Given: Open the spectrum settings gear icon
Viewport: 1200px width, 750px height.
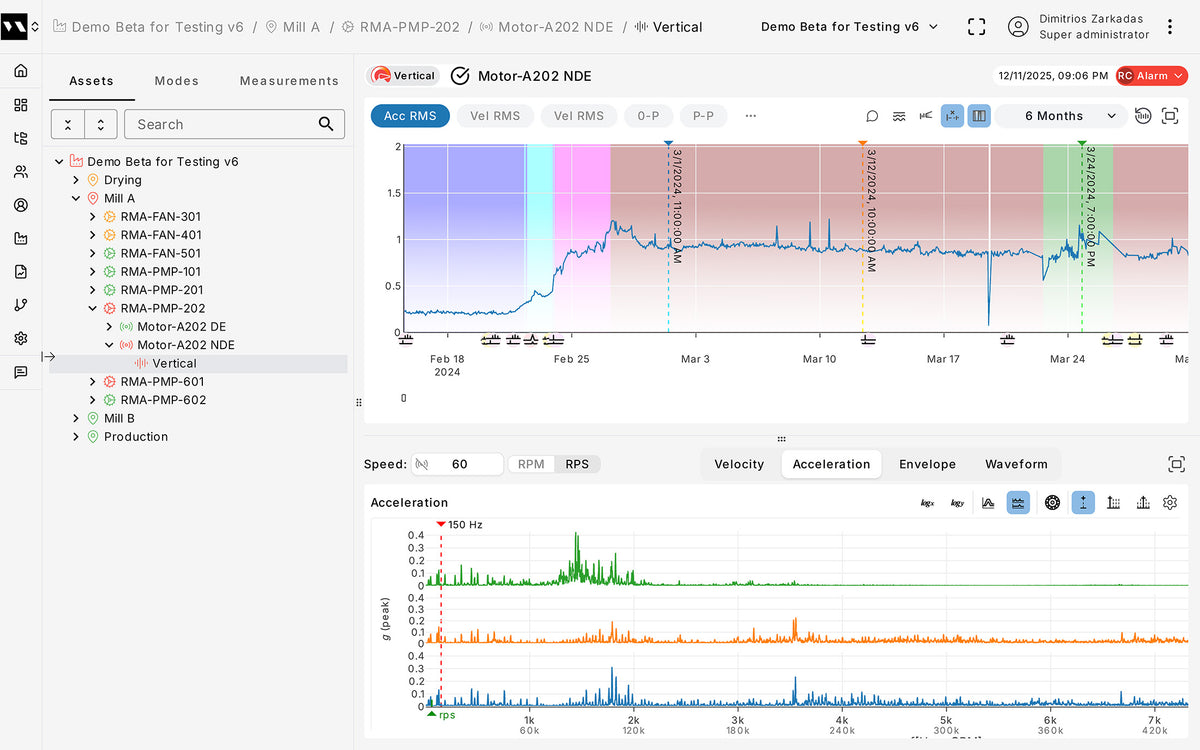Looking at the screenshot, I should 1170,503.
